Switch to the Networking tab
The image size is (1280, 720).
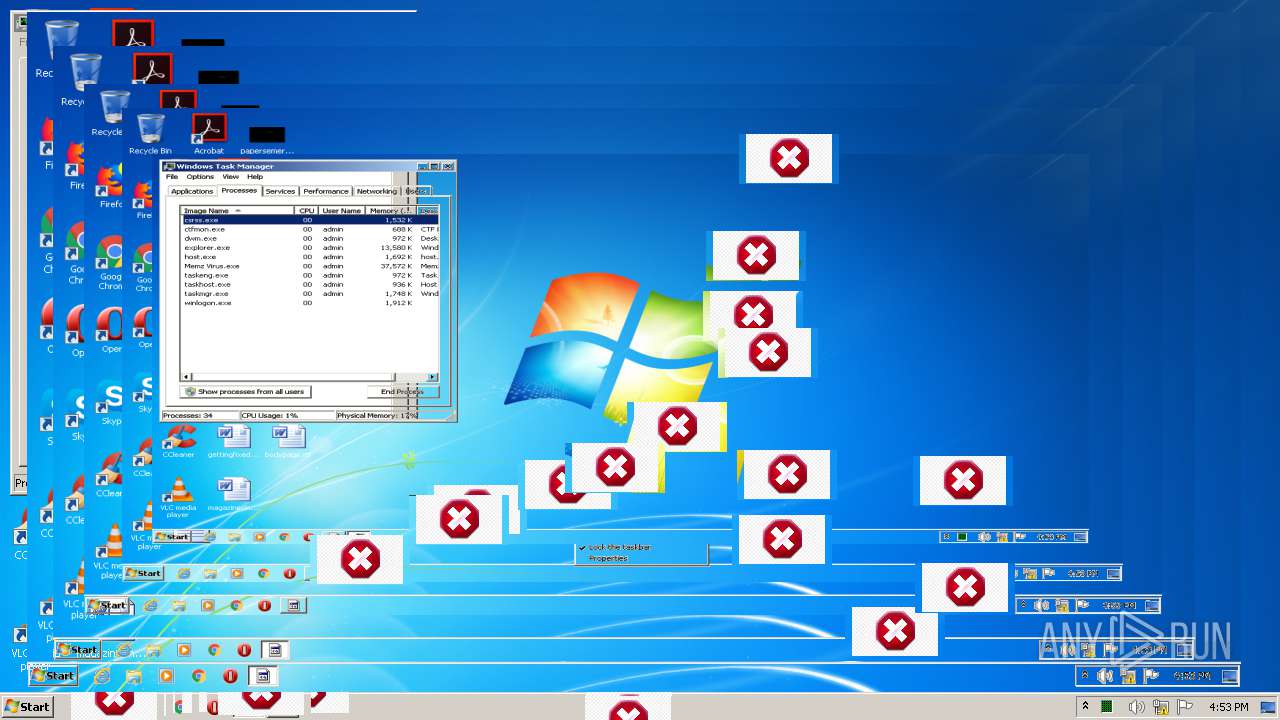[x=376, y=191]
